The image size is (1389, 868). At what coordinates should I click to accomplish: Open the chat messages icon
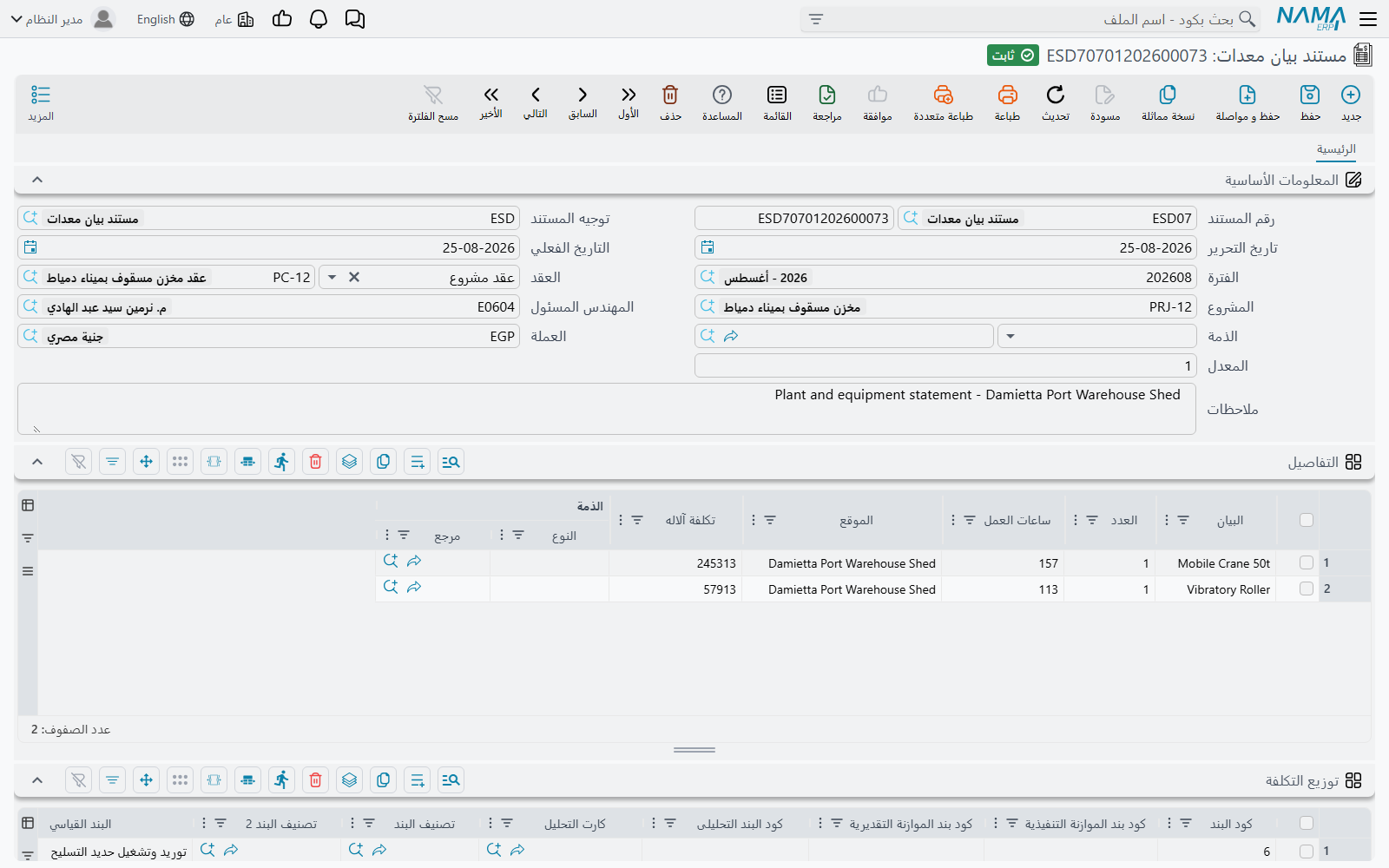pyautogui.click(x=355, y=19)
